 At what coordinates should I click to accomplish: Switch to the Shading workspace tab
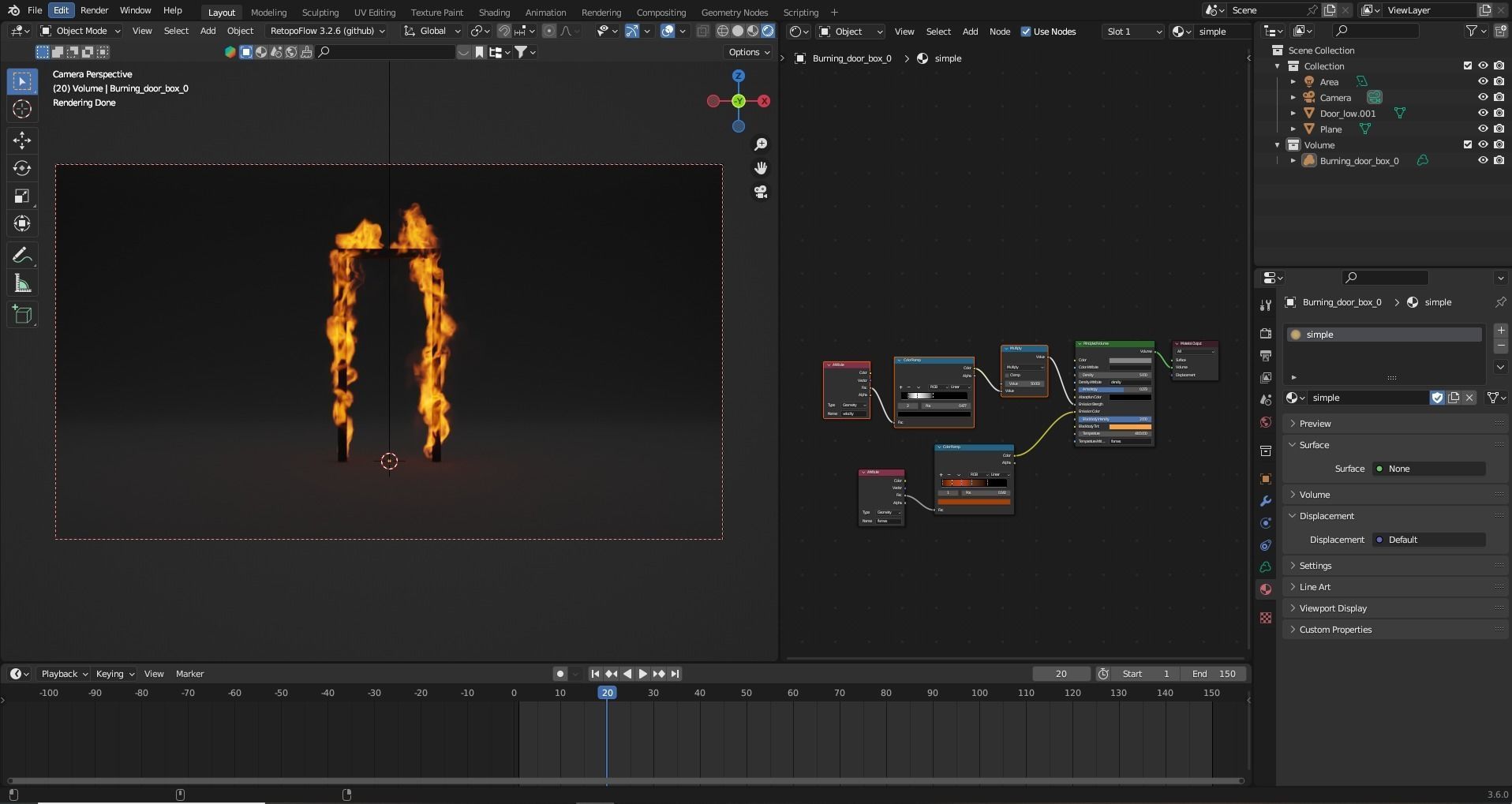coord(494,12)
